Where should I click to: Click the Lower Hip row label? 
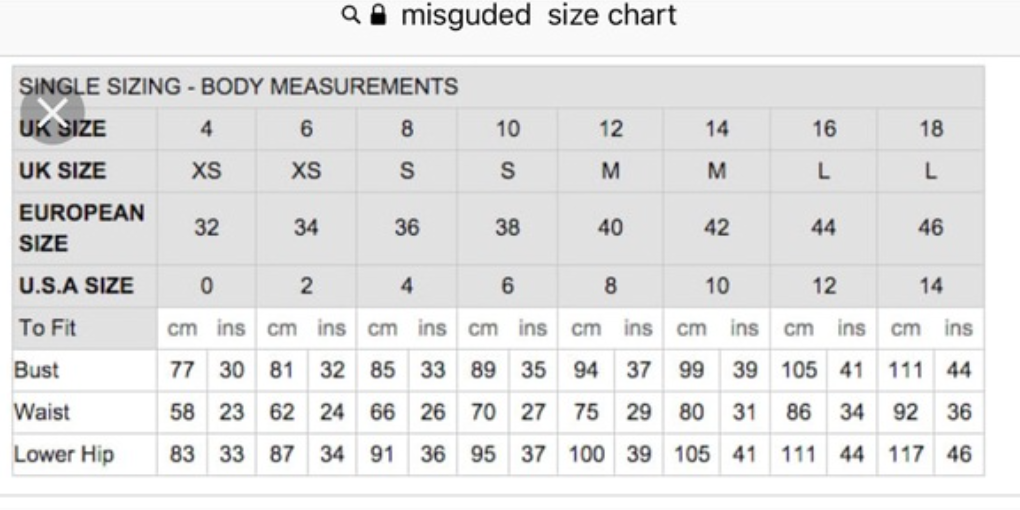(64, 454)
